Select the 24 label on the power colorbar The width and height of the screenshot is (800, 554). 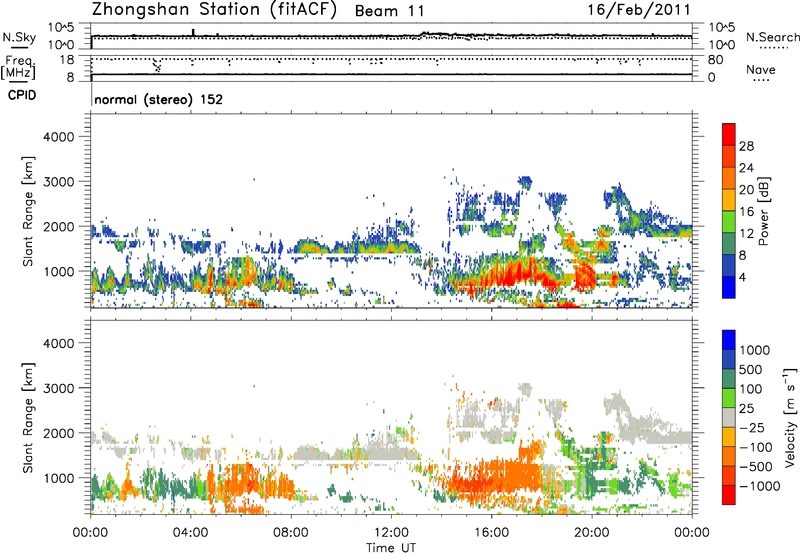pyautogui.click(x=746, y=168)
